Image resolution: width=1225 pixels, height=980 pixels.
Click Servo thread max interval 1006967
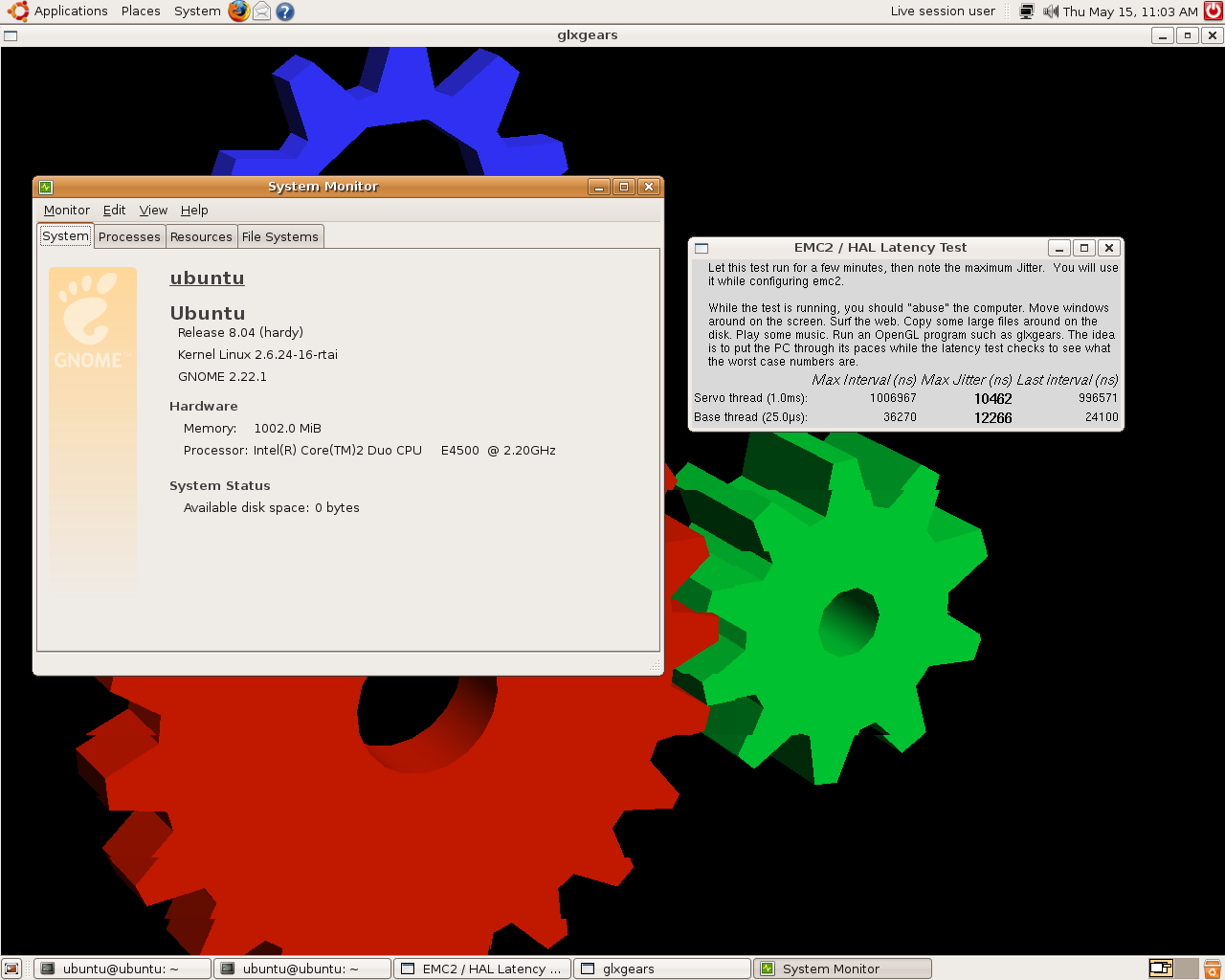pyautogui.click(x=893, y=398)
